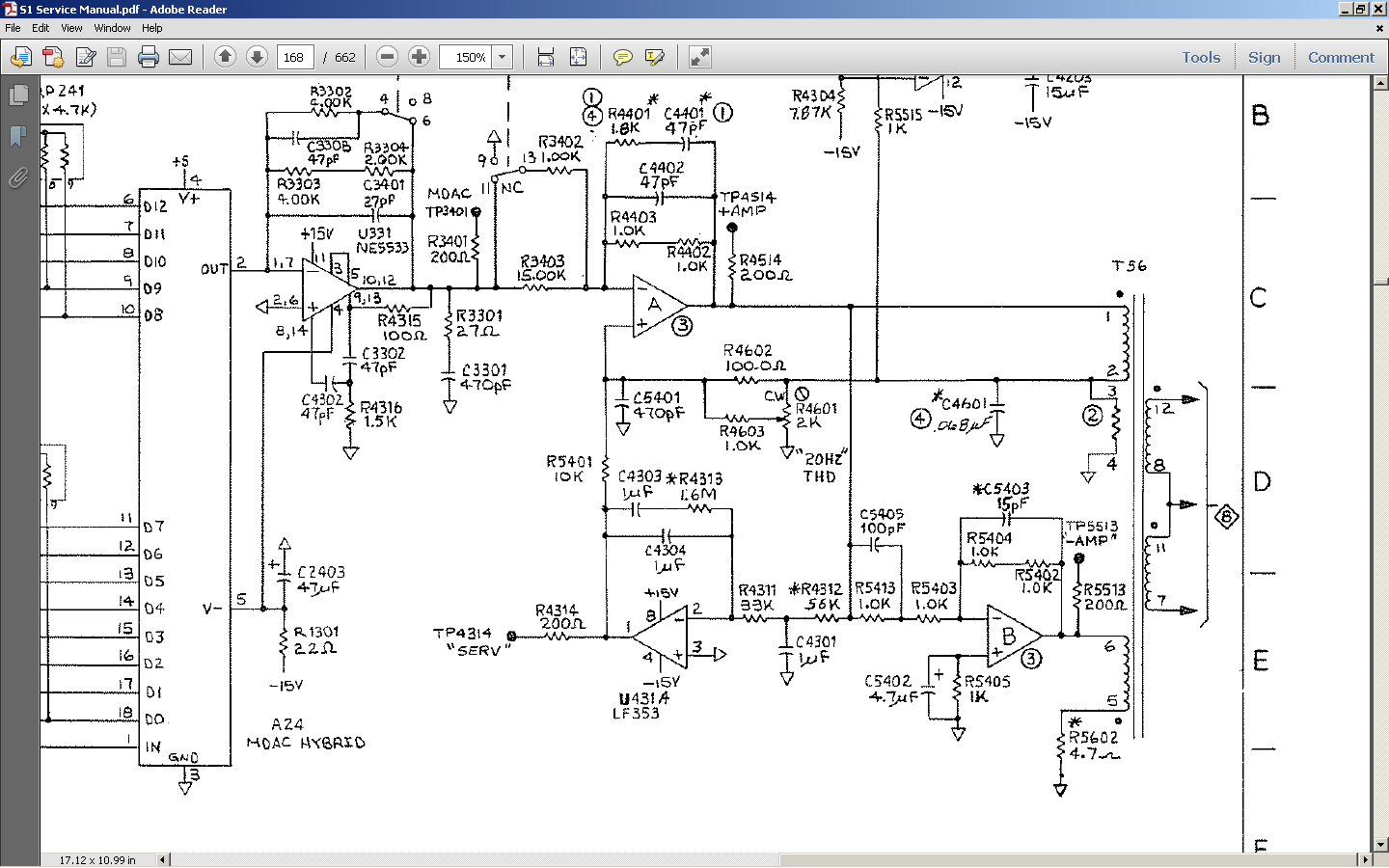Click the Create PDF online icon
Viewport: 1389px width, 868px height.
(x=20, y=57)
